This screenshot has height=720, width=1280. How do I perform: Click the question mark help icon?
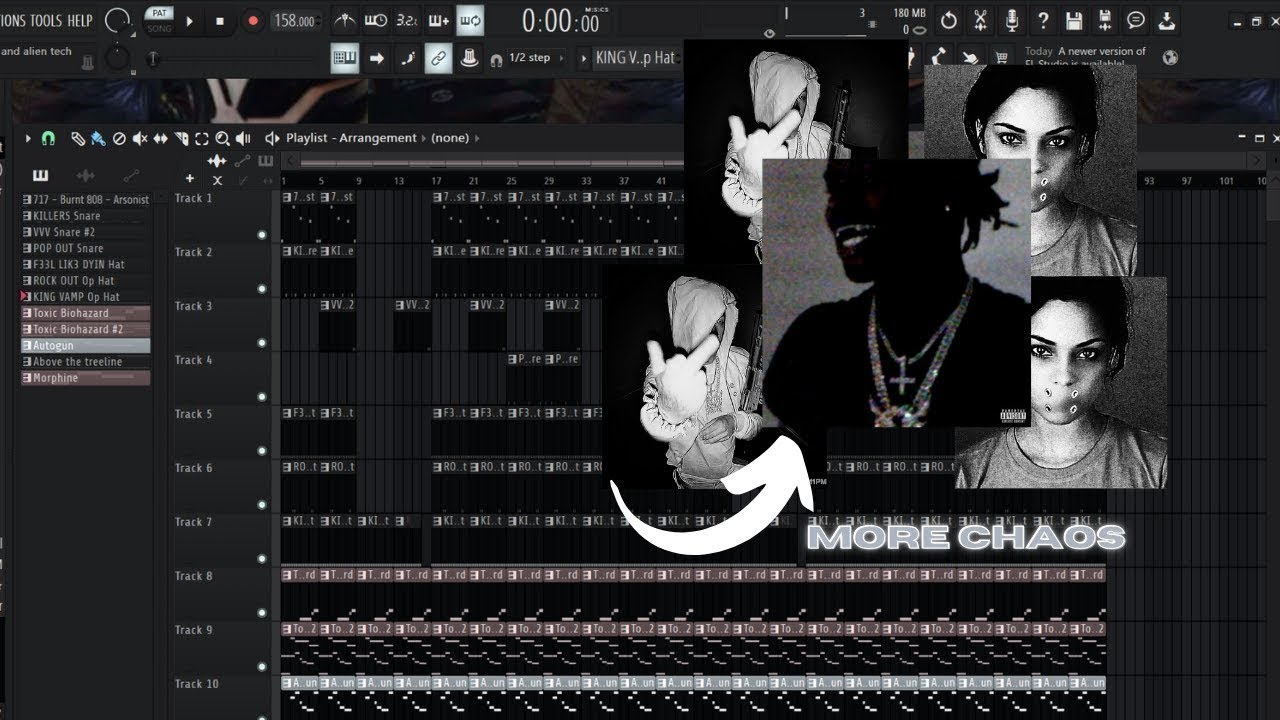[1043, 20]
